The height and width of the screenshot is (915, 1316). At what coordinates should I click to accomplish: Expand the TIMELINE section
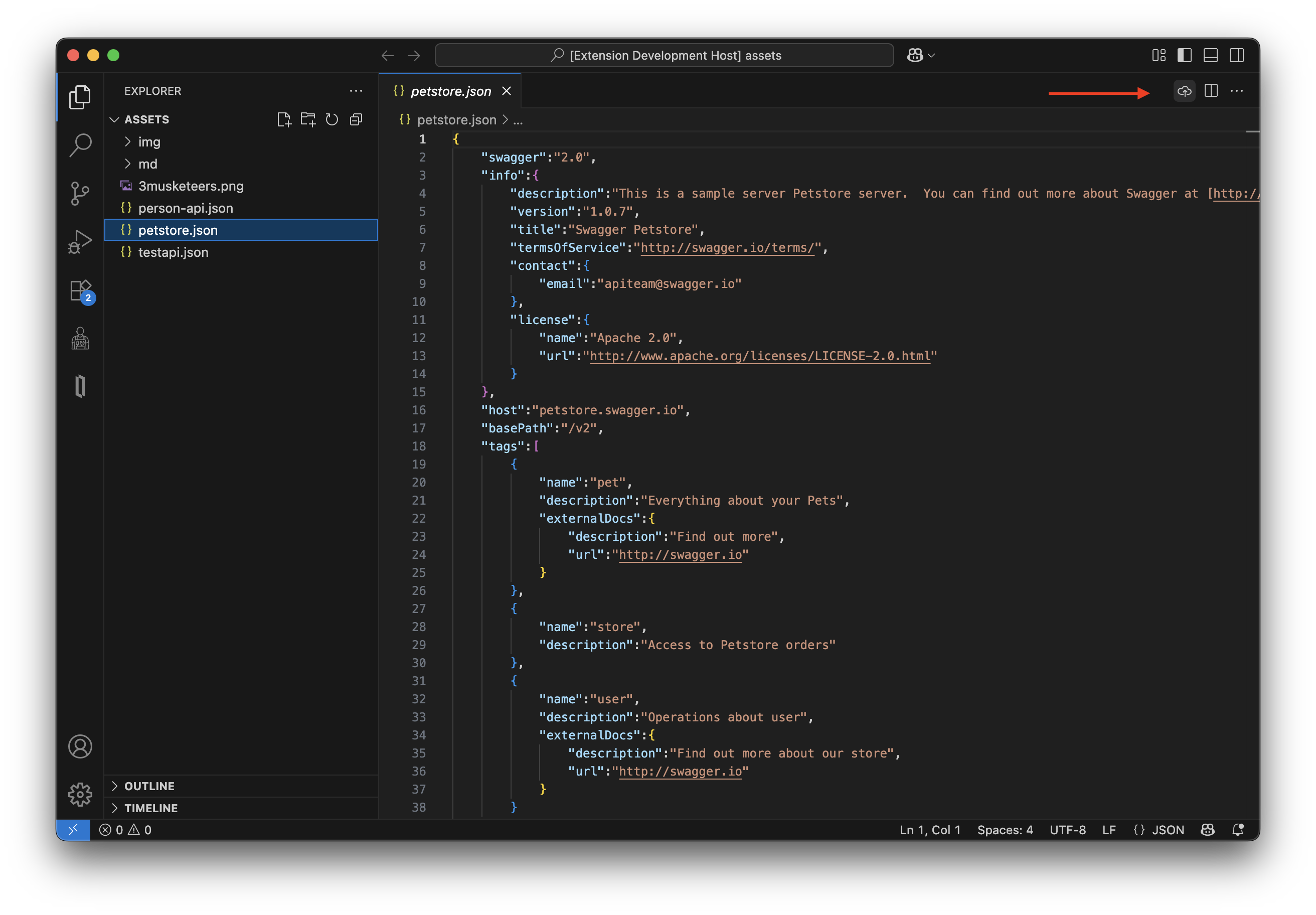(x=151, y=808)
